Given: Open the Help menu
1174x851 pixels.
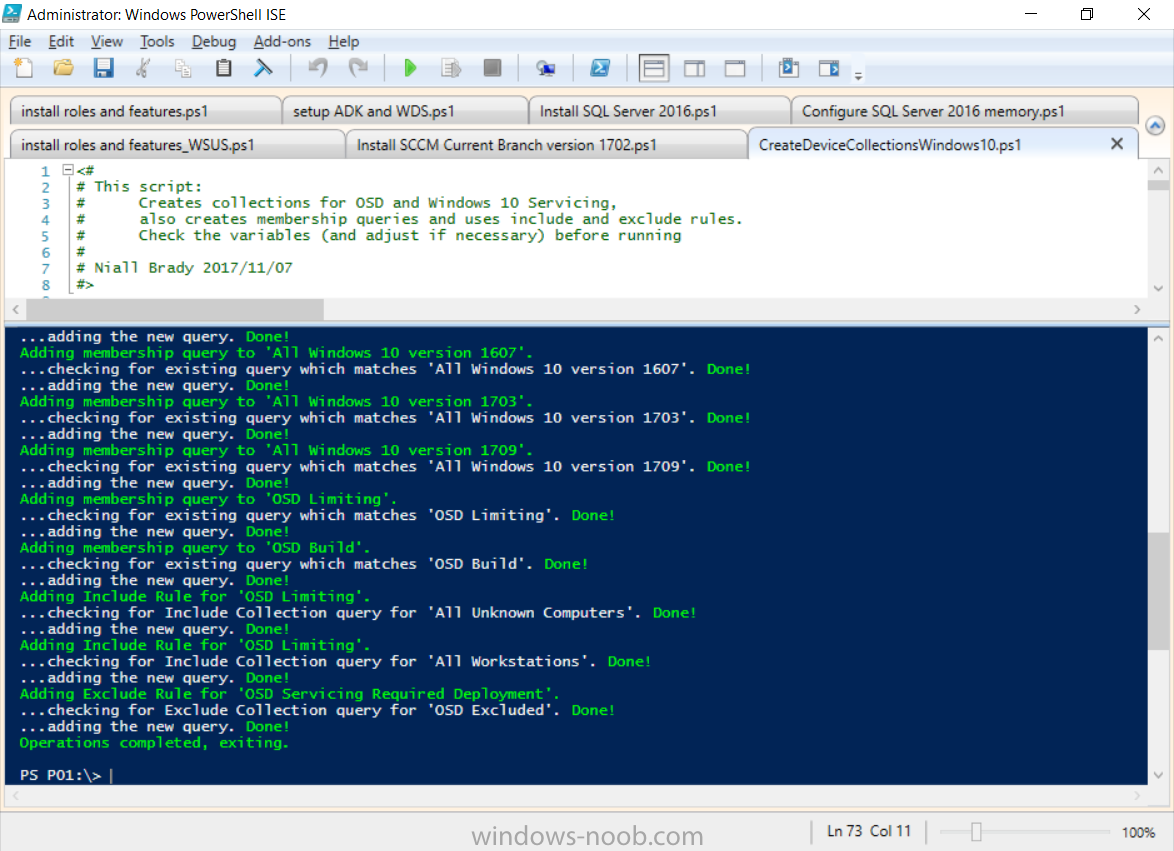Looking at the screenshot, I should [344, 42].
